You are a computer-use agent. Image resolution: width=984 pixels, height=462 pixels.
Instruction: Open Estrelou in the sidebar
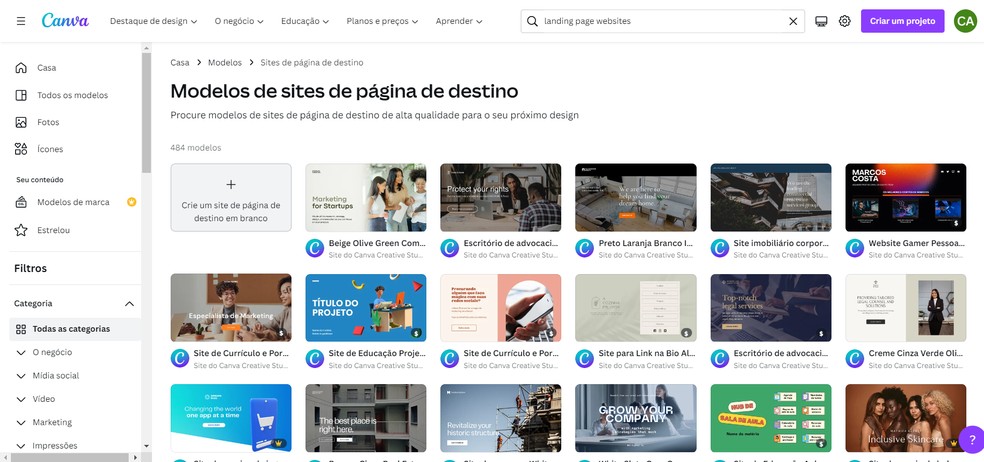[53, 230]
